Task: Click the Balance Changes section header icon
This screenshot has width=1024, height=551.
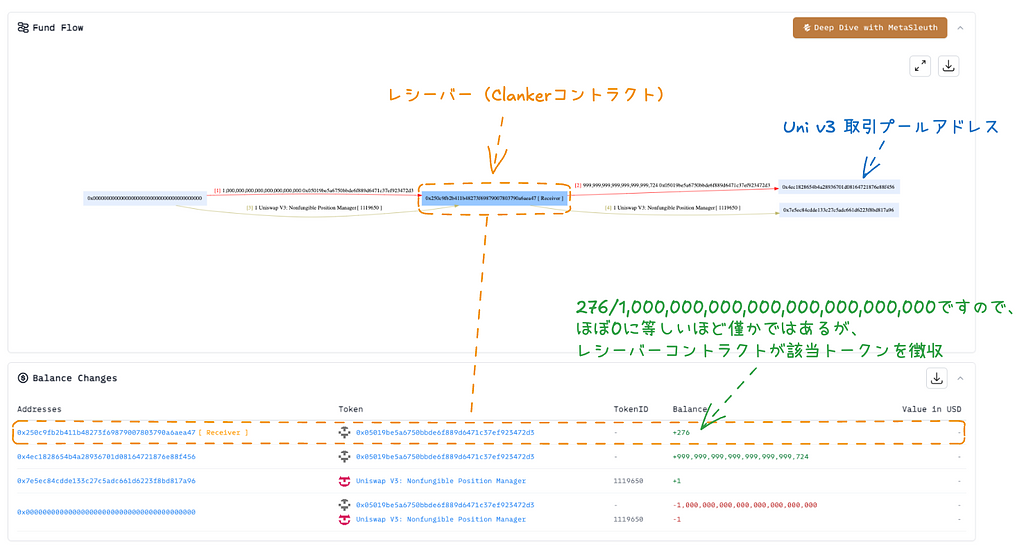Action: 23,378
